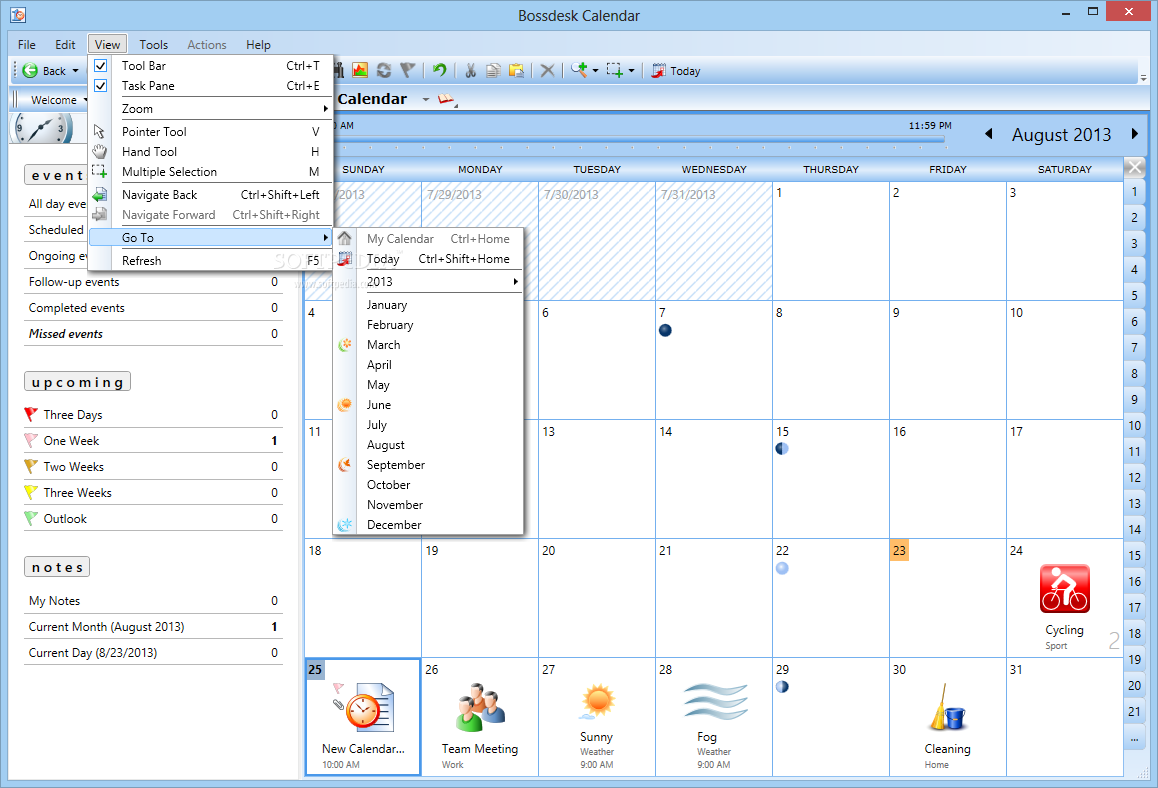Screen dimensions: 1158x788
Task: Open the Calendar title dropdown arrow
Action: (426, 99)
